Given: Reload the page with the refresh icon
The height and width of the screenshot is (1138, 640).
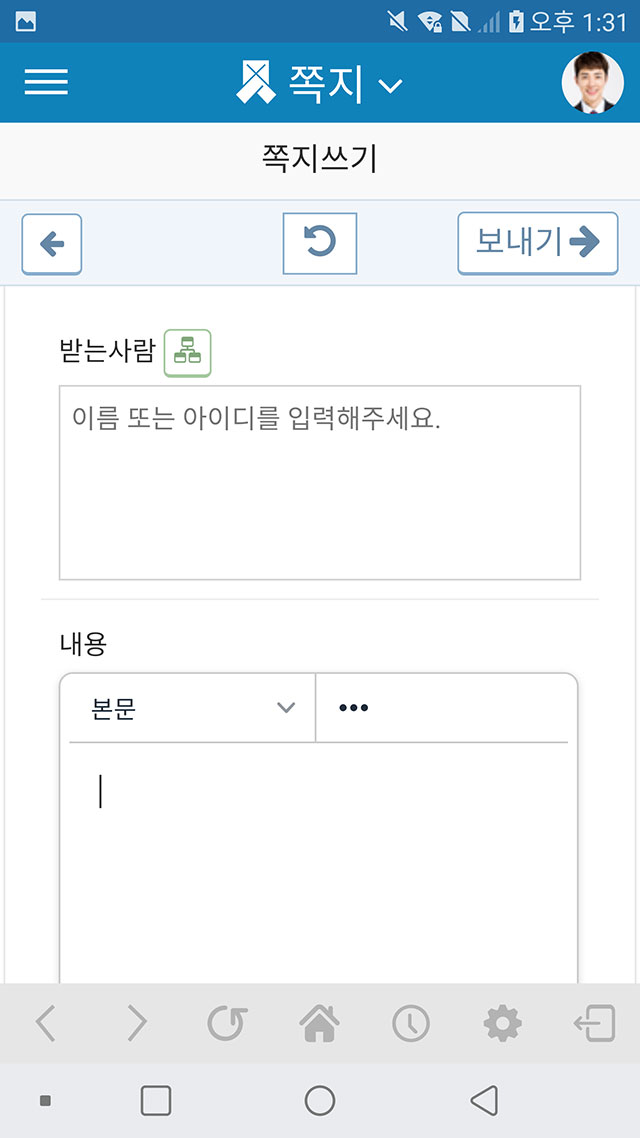Looking at the screenshot, I should (227, 1023).
